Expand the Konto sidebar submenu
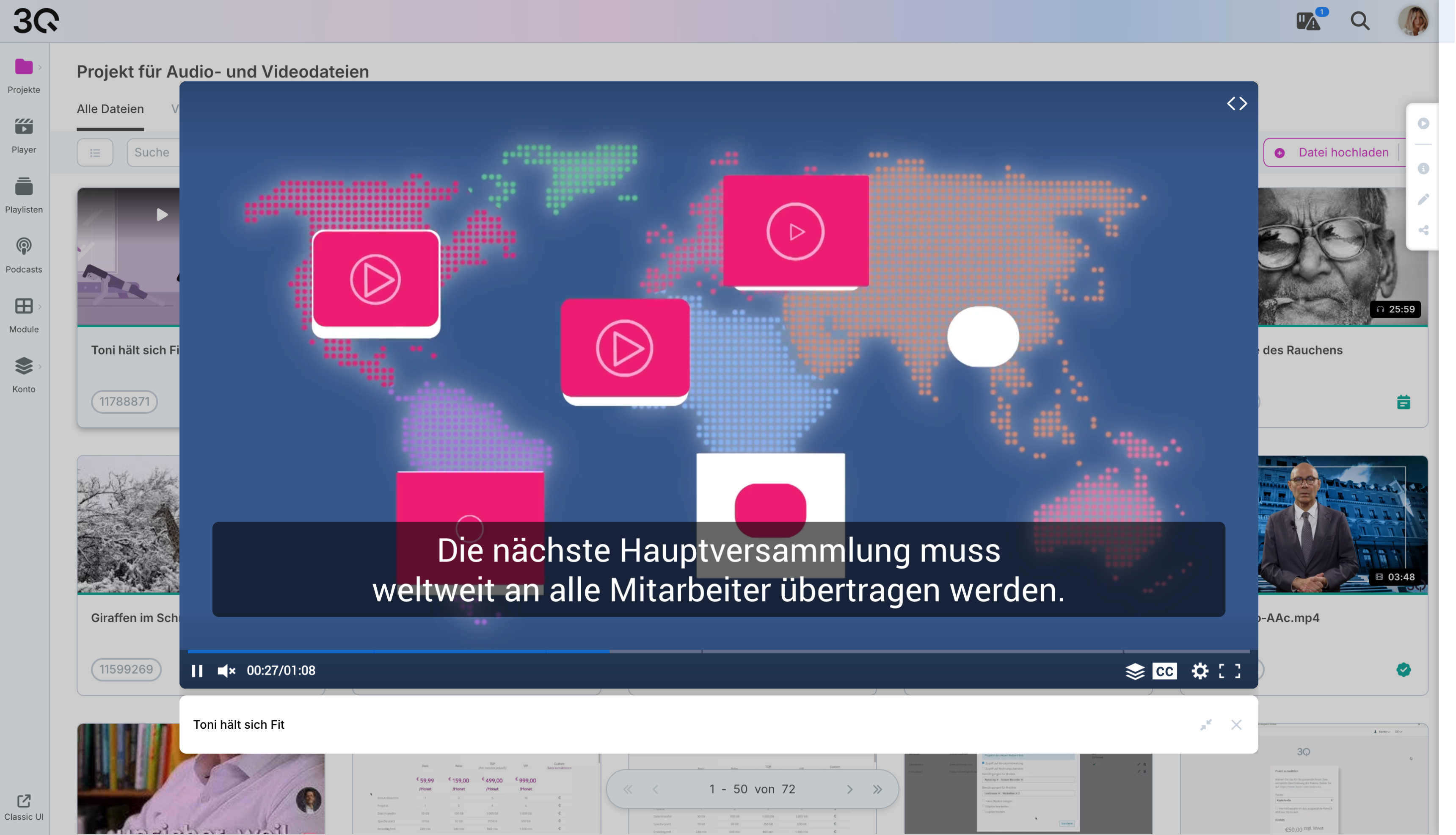The width and height of the screenshot is (1456, 835). pos(39,366)
